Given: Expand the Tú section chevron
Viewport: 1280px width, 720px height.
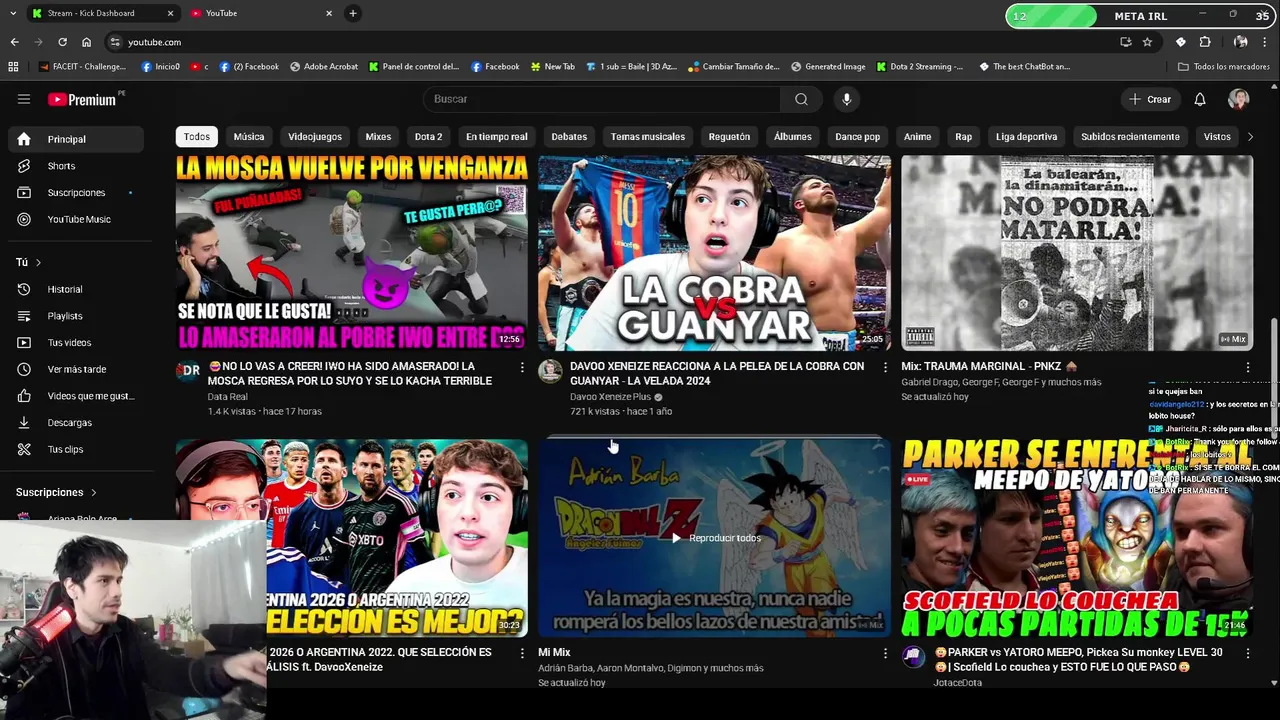Looking at the screenshot, I should click(38, 262).
